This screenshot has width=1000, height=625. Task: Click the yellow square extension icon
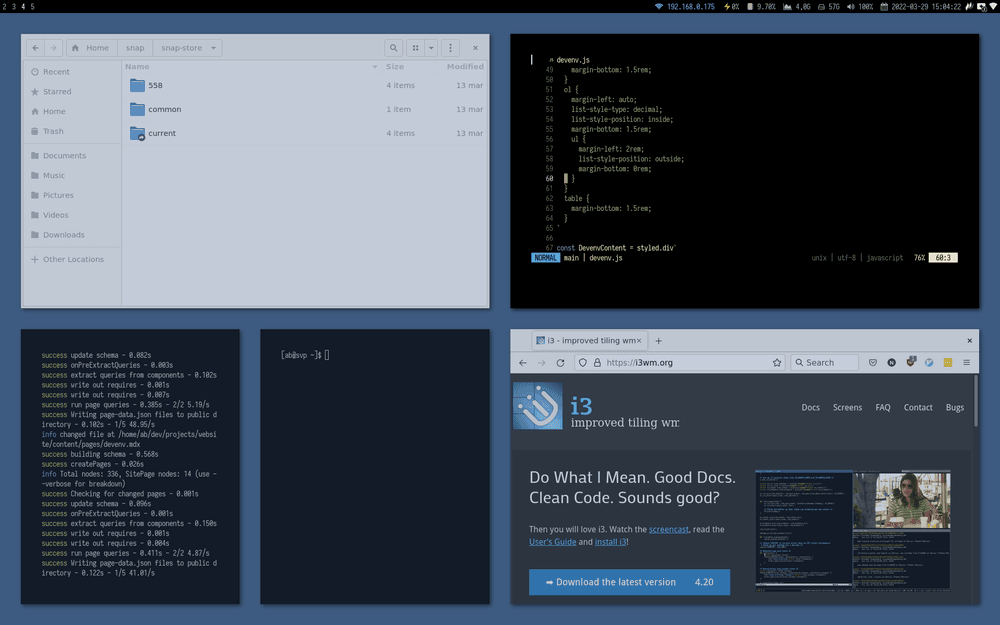pos(948,363)
